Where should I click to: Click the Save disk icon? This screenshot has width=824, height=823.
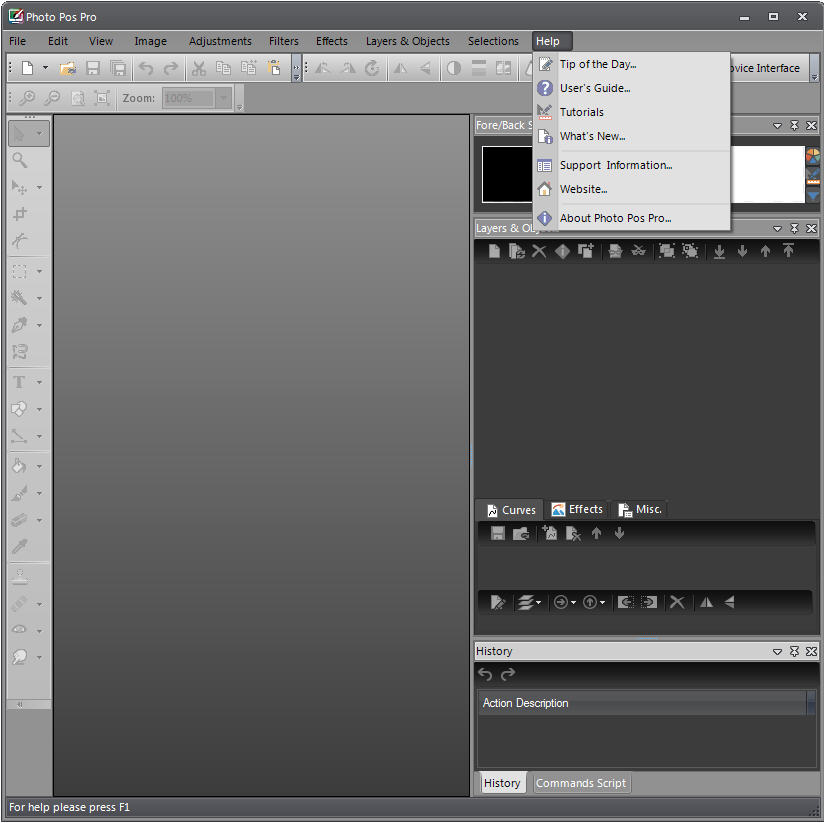point(93,68)
